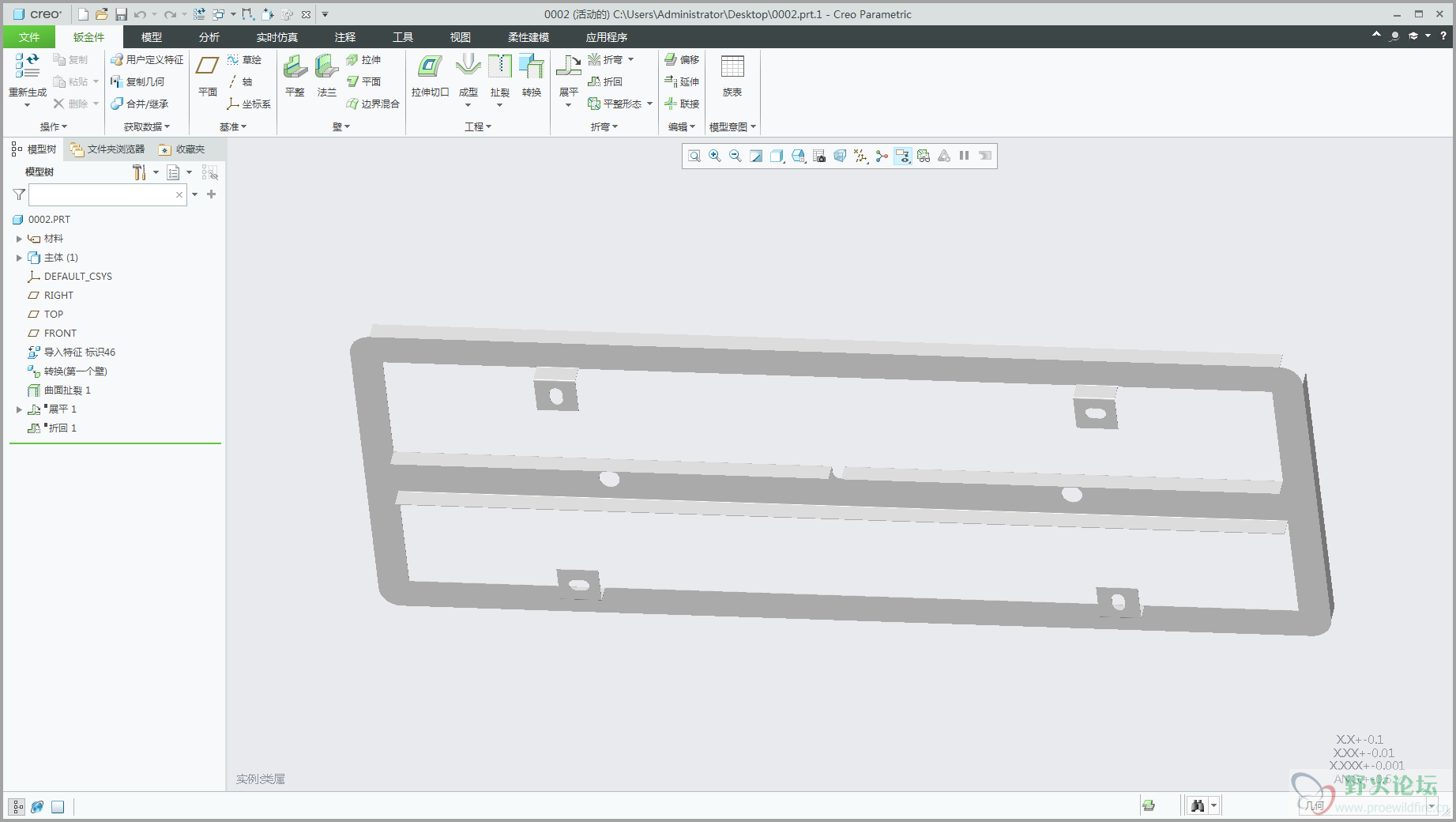
Task: Open the saved orientations dropdown icon
Action: coord(799,156)
